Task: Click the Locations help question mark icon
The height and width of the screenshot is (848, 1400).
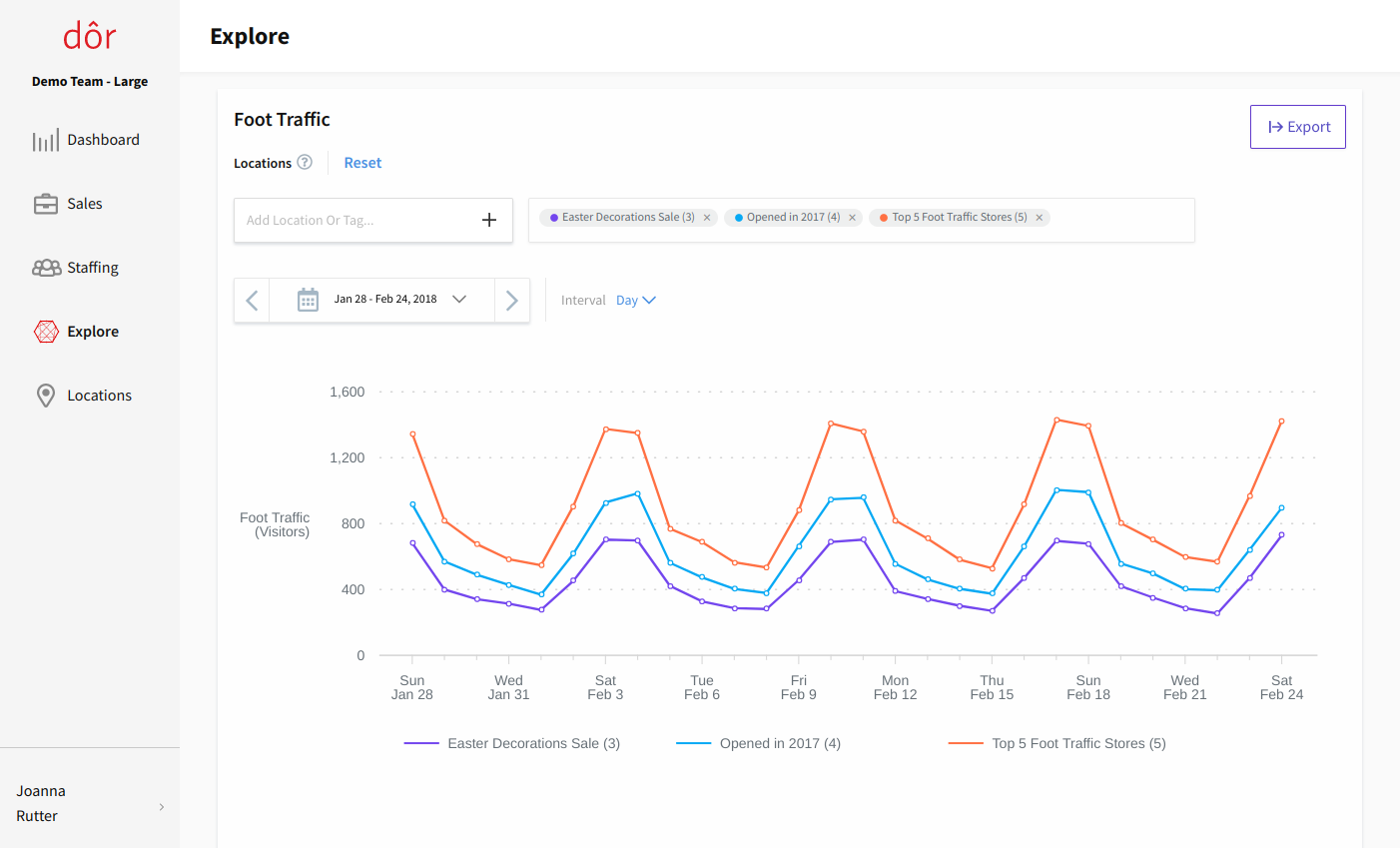Action: [304, 162]
